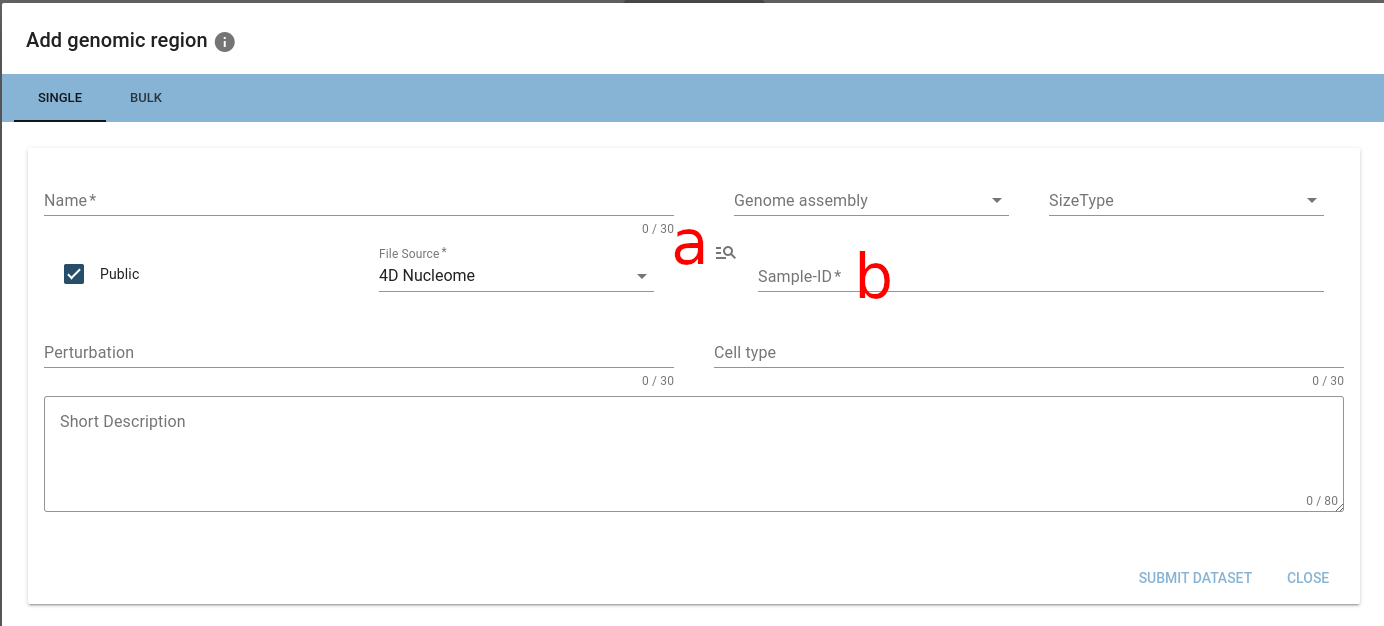Click inside the Name input field

(x=300, y=200)
